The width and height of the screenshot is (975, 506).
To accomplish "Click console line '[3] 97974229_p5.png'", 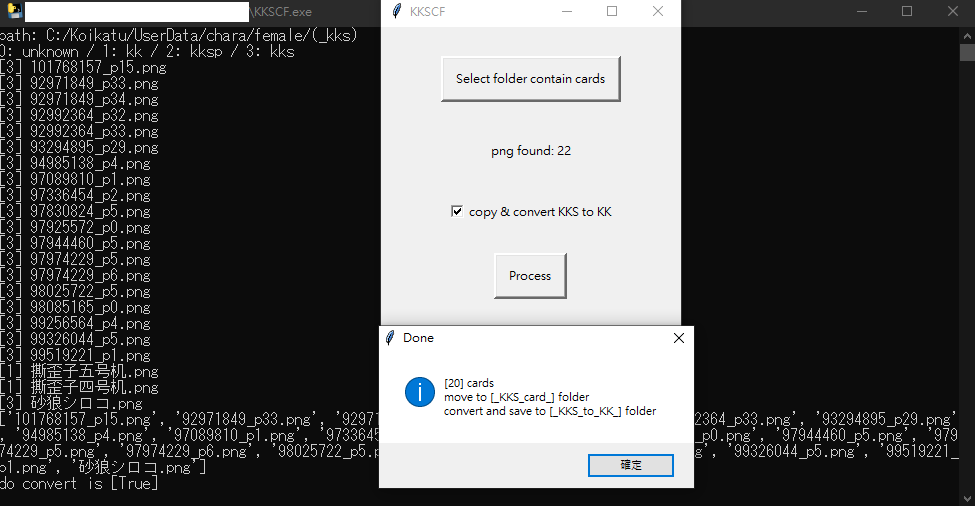I will pyautogui.click(x=75, y=260).
